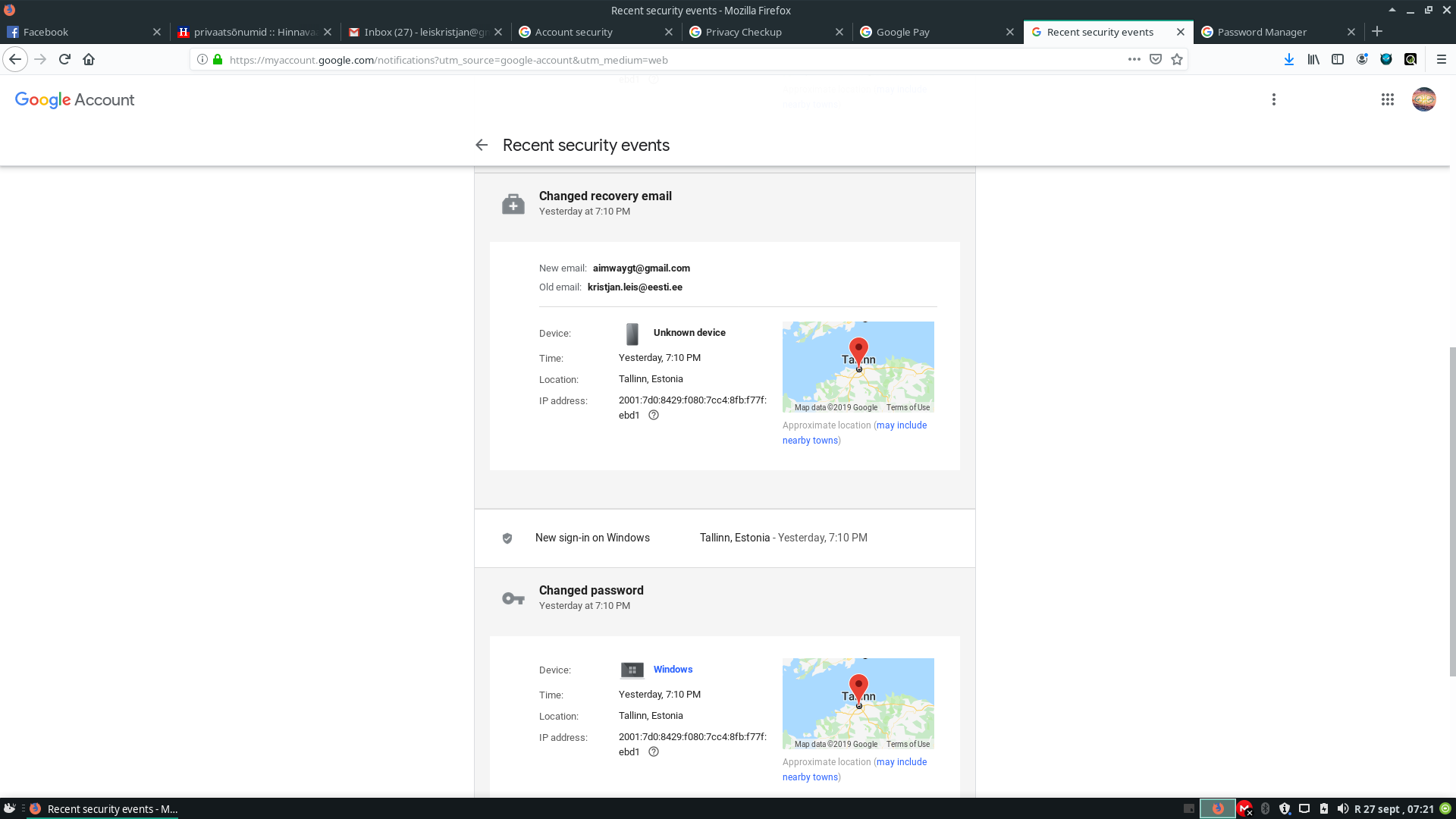
Task: Open the Recent security events taskbar window button
Action: (103, 809)
